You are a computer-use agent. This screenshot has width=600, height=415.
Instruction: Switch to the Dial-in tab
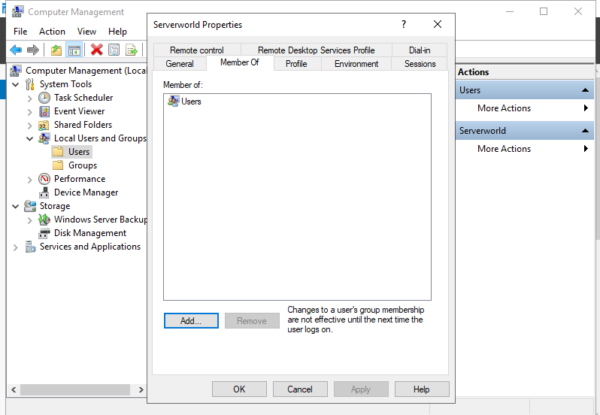(x=419, y=50)
